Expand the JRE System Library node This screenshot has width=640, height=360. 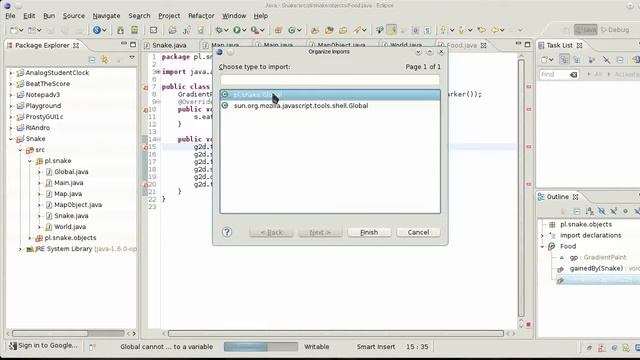[20, 249]
